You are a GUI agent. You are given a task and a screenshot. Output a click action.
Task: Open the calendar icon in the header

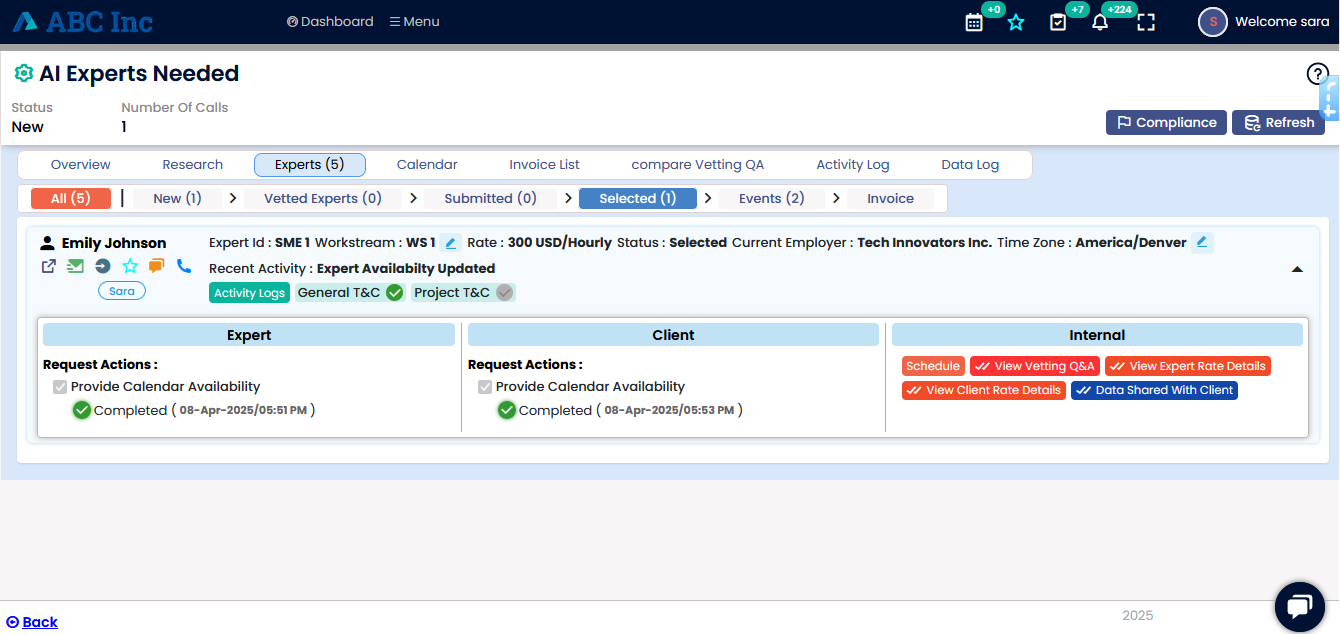pyautogui.click(x=974, y=22)
